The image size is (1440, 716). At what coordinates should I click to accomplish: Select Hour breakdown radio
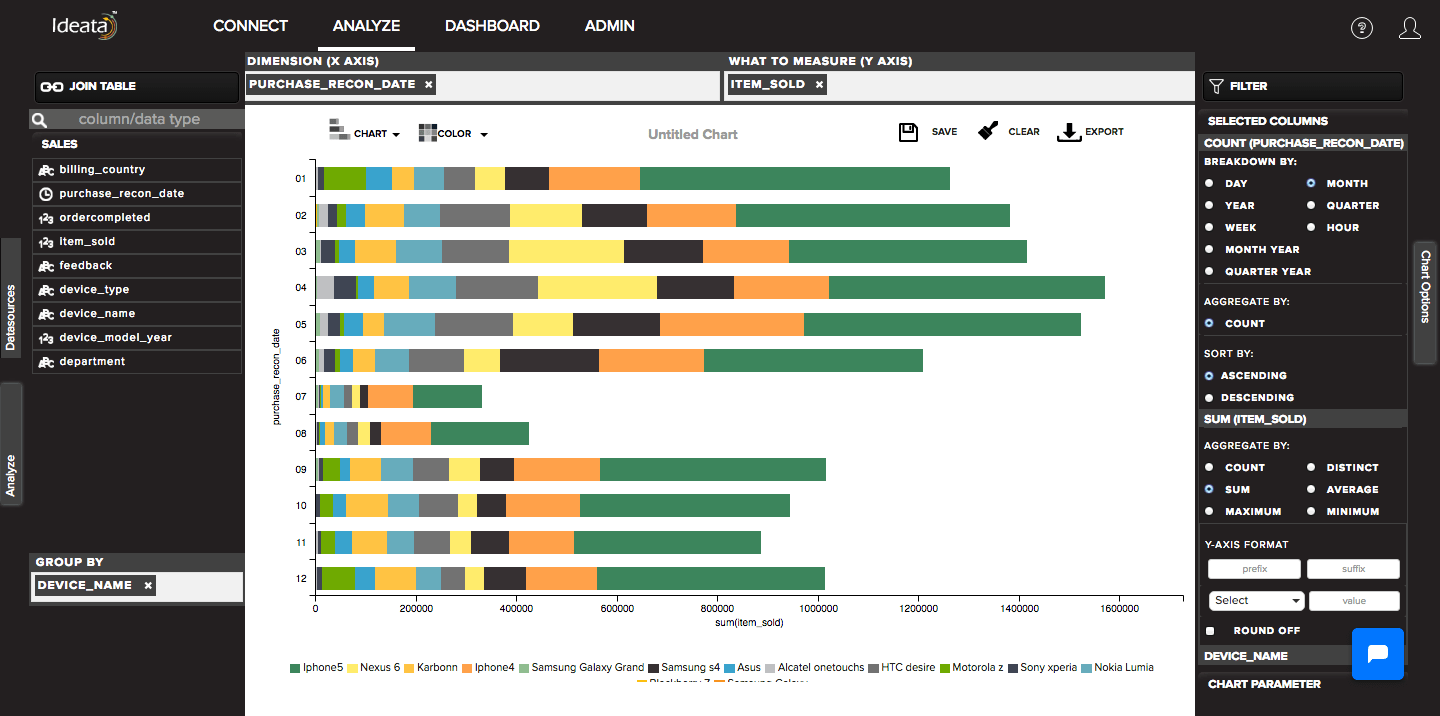(x=1311, y=228)
